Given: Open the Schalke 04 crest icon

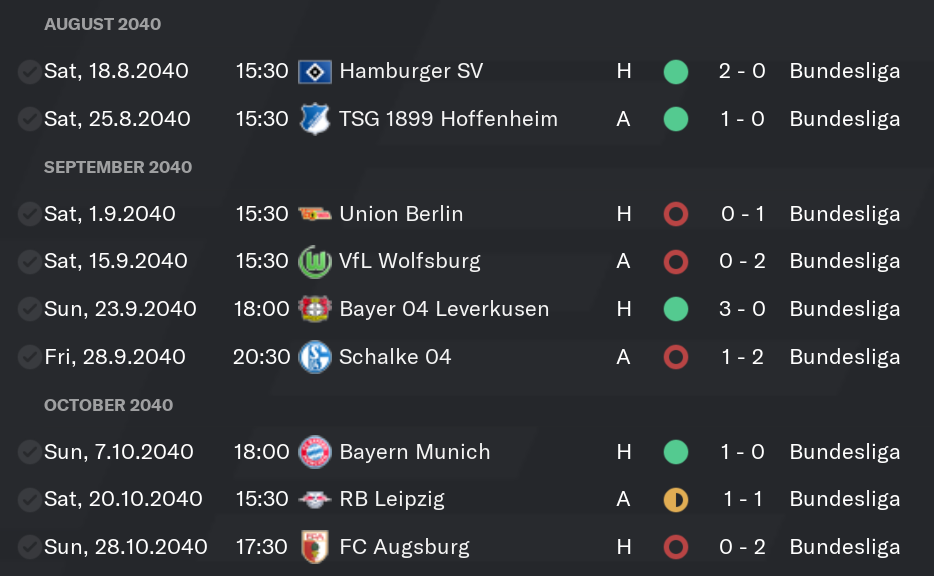Looking at the screenshot, I should click(x=315, y=357).
